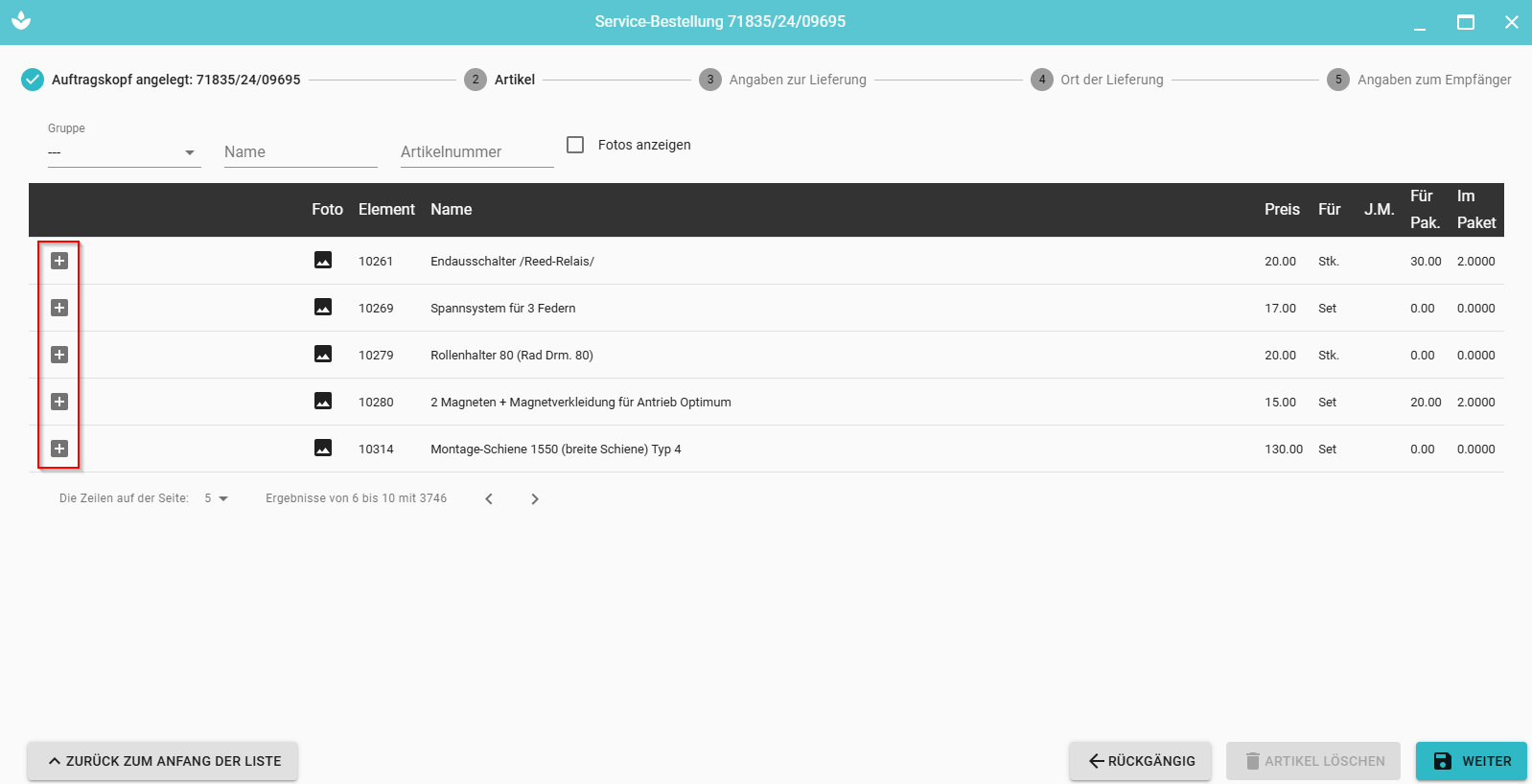Open step 5 Angaben zum Empfänger
The image size is (1532, 784).
1419,80
